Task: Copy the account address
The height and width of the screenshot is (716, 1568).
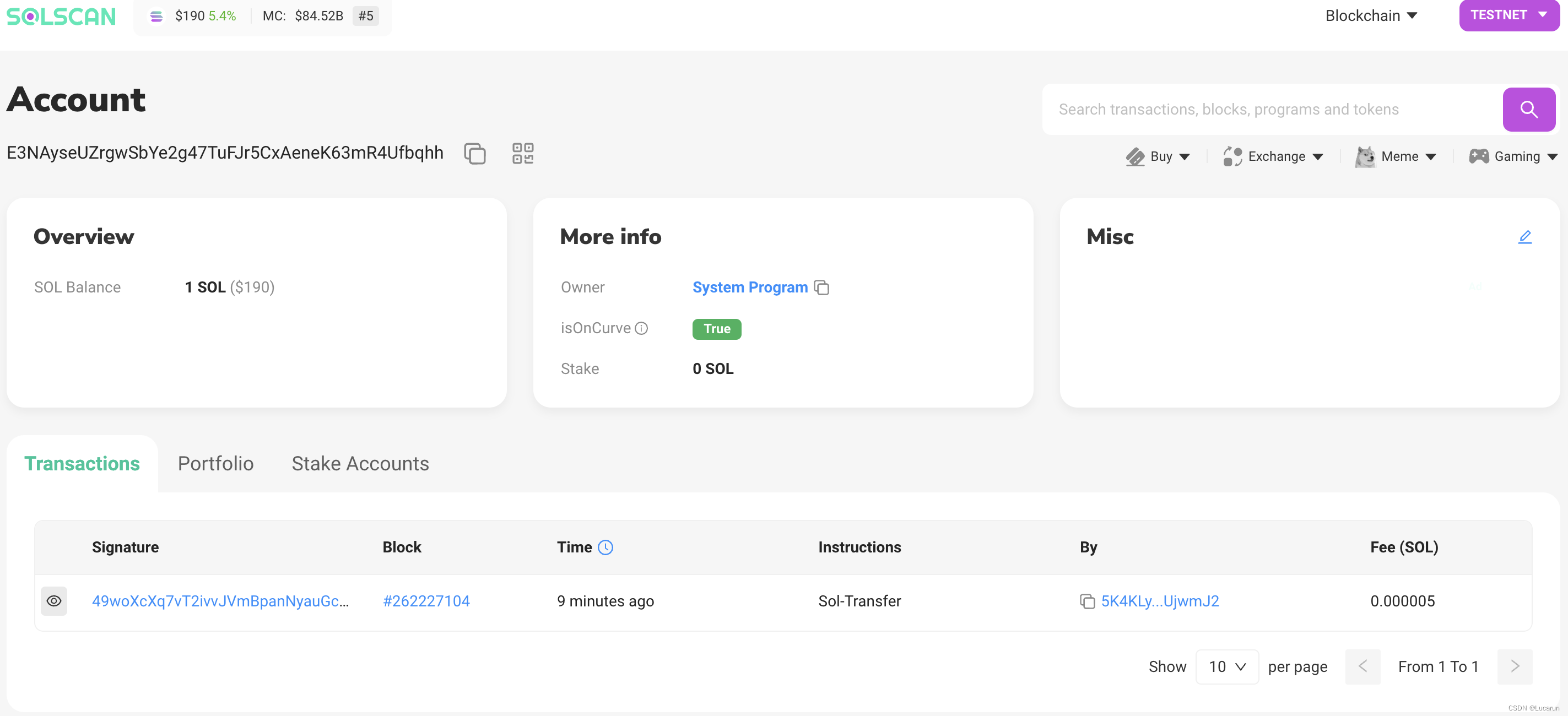Action: (474, 153)
